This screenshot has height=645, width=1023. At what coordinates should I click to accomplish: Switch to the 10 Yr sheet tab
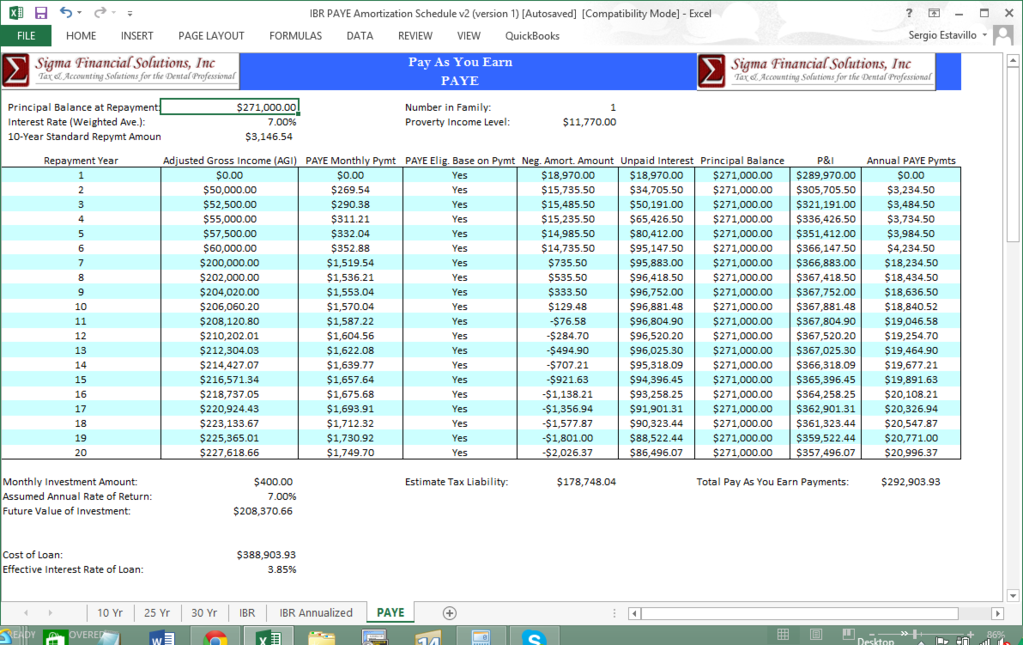(110, 613)
